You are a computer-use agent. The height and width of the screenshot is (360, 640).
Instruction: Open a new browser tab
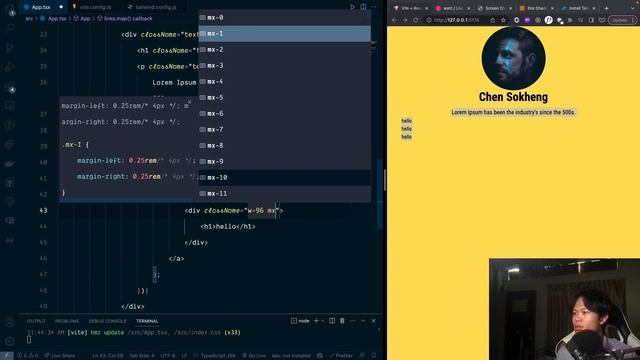click(x=607, y=8)
